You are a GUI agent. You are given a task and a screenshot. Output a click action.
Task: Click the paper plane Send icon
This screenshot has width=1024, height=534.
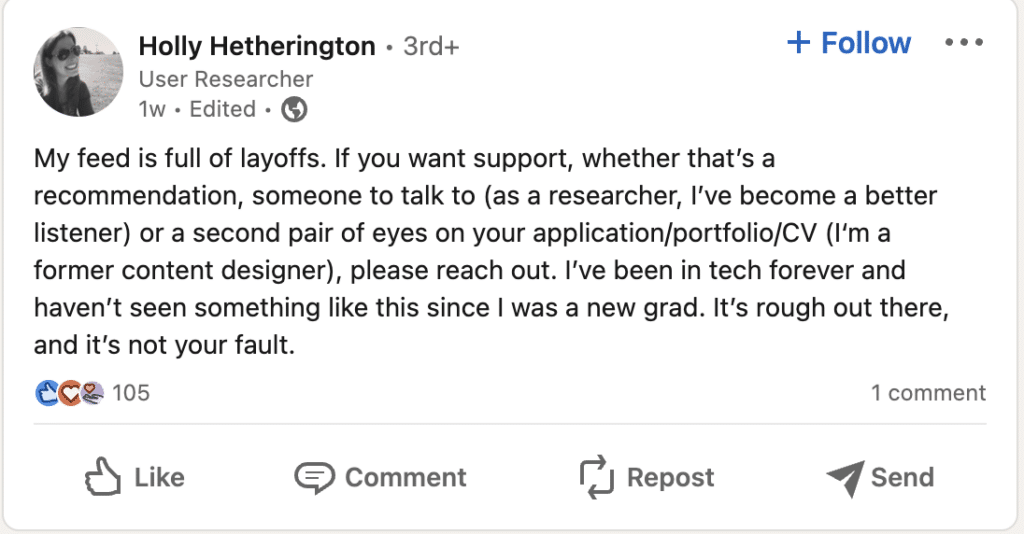pos(844,478)
